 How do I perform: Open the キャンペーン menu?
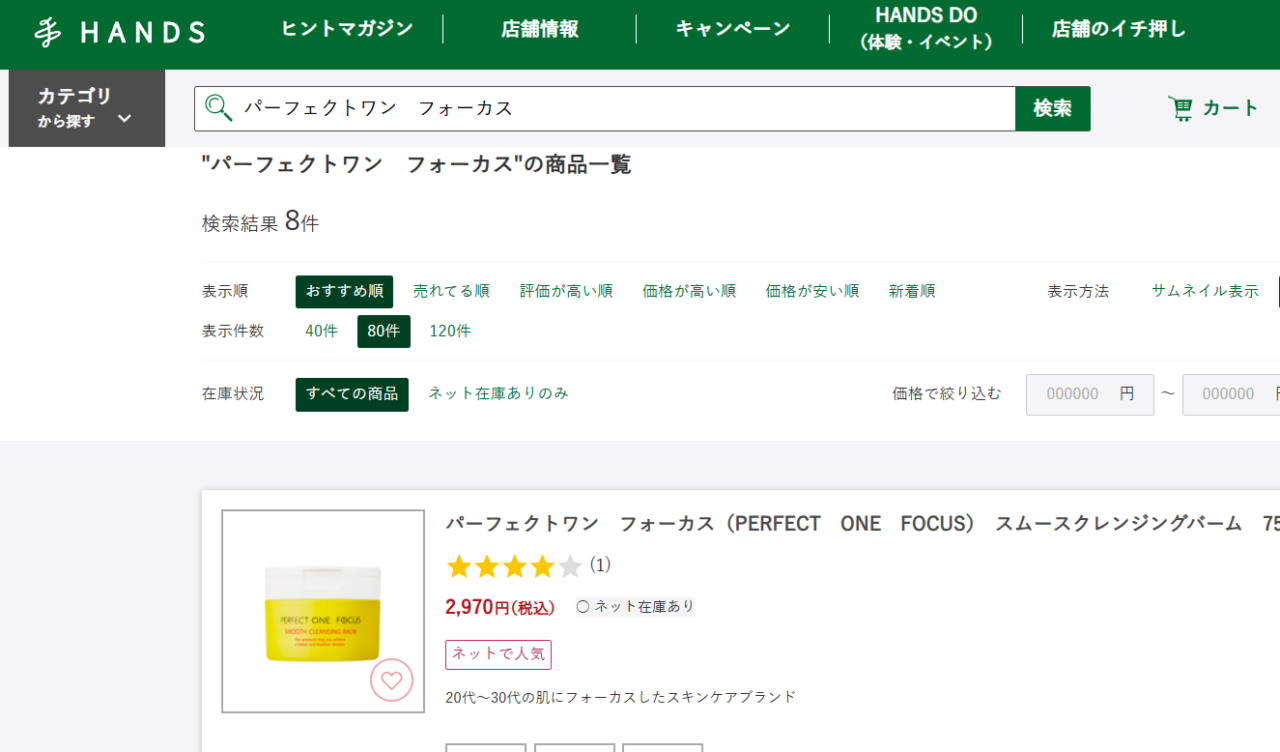[733, 29]
